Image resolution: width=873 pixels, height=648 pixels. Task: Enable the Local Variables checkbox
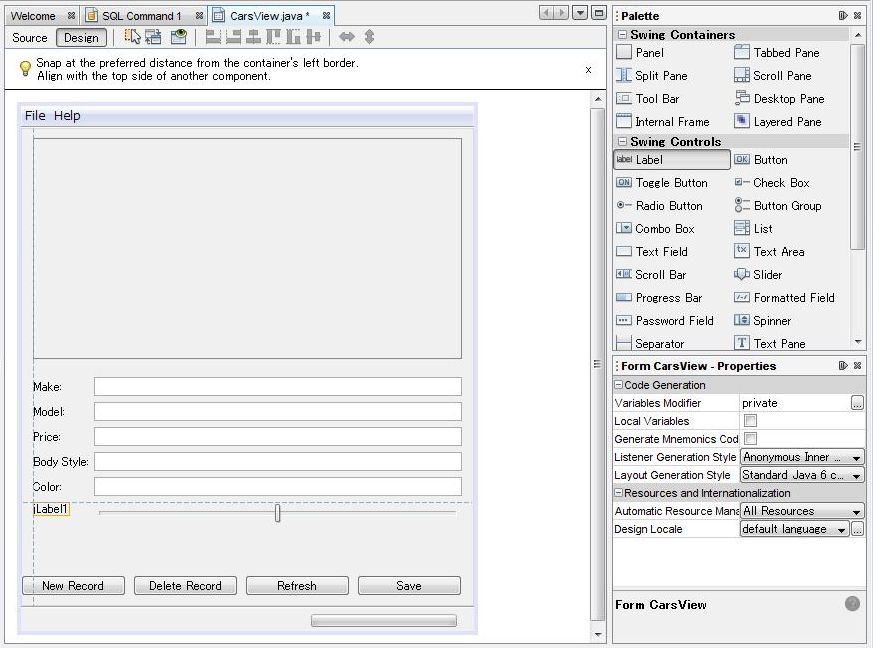(x=750, y=421)
